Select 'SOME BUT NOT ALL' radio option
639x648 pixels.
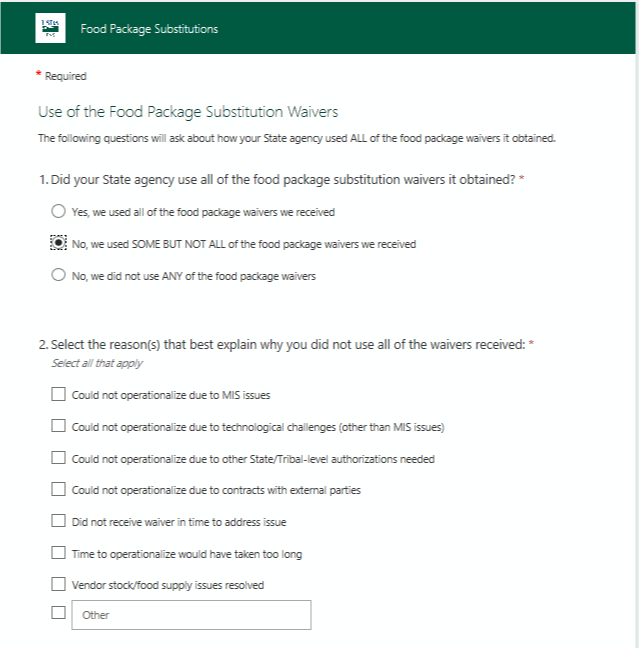58,243
